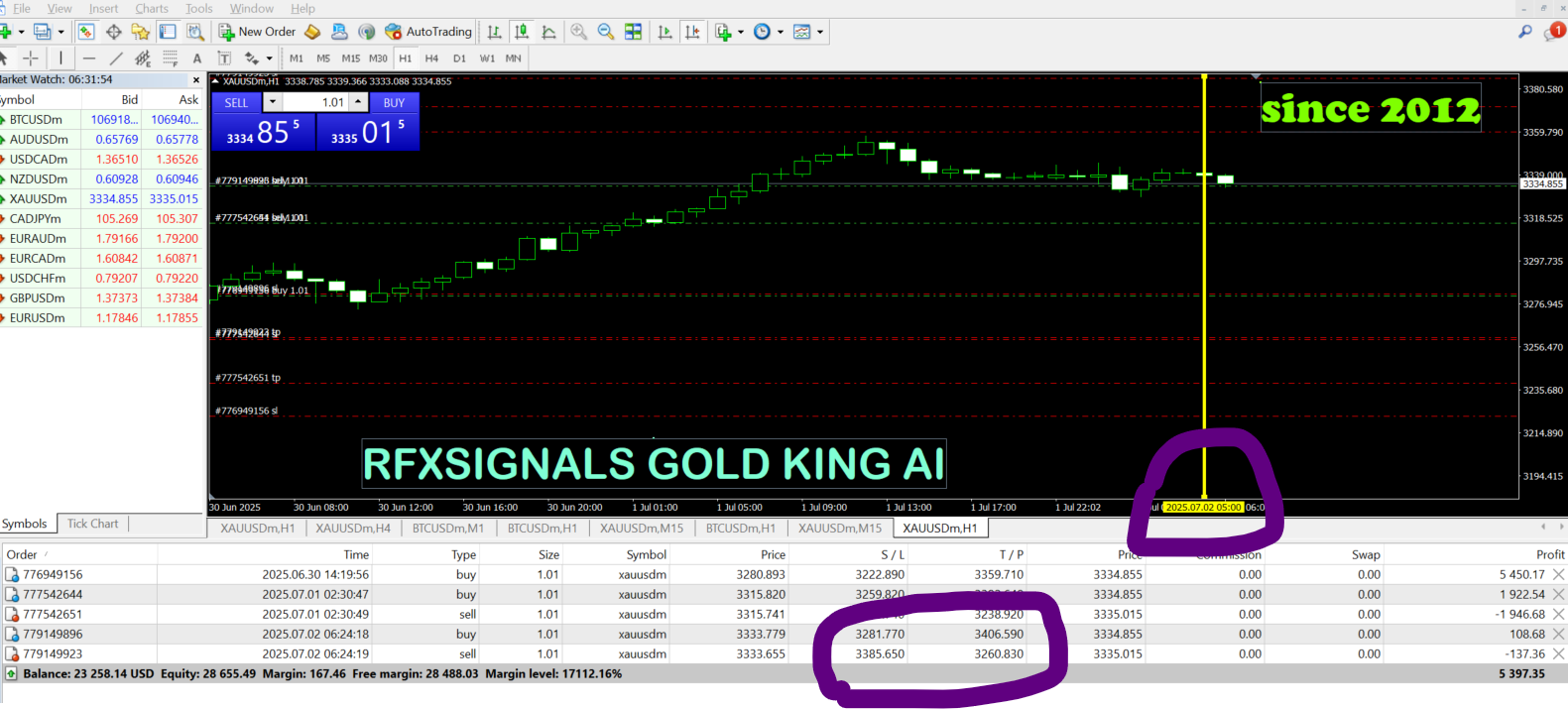Image resolution: width=1568 pixels, height=710 pixels.
Task: Switch timeframe to H4
Action: click(432, 59)
